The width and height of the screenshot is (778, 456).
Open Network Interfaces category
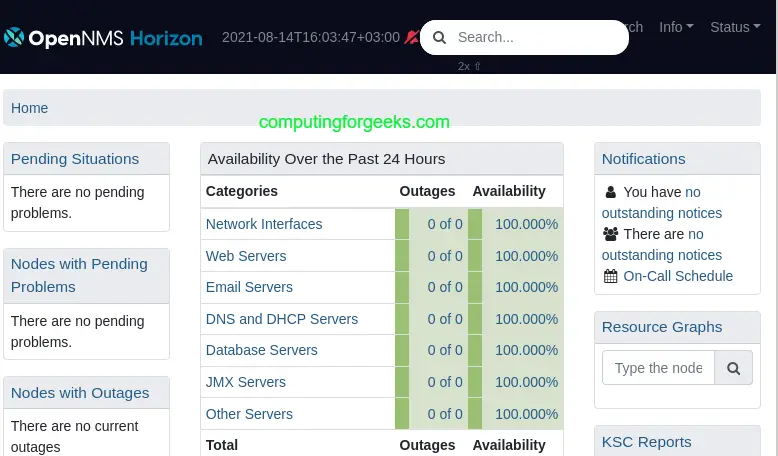coord(264,224)
